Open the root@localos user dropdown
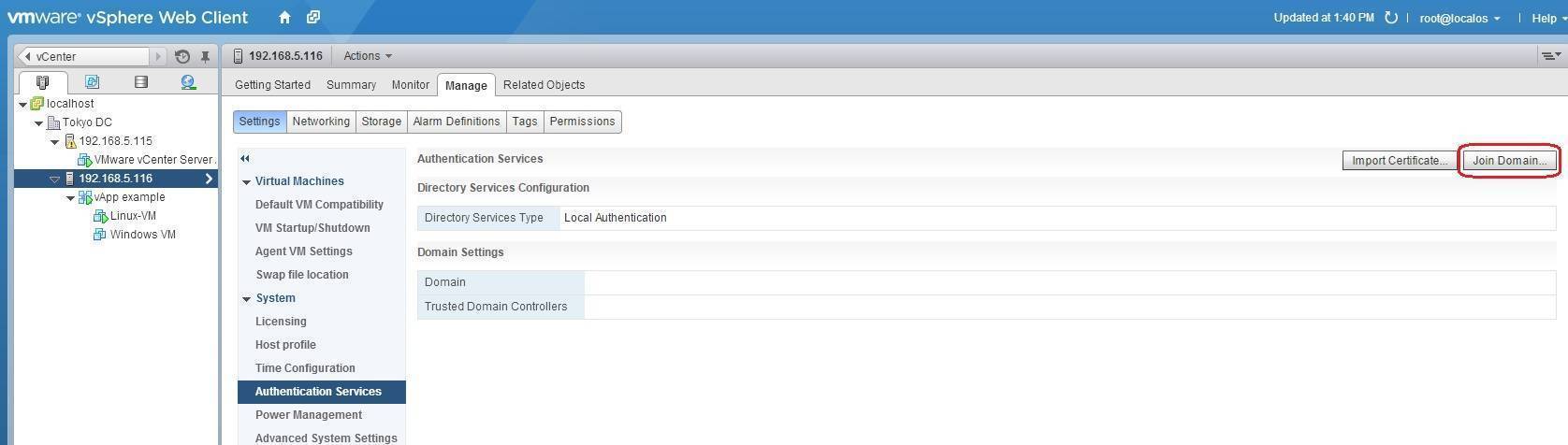 1459,18
